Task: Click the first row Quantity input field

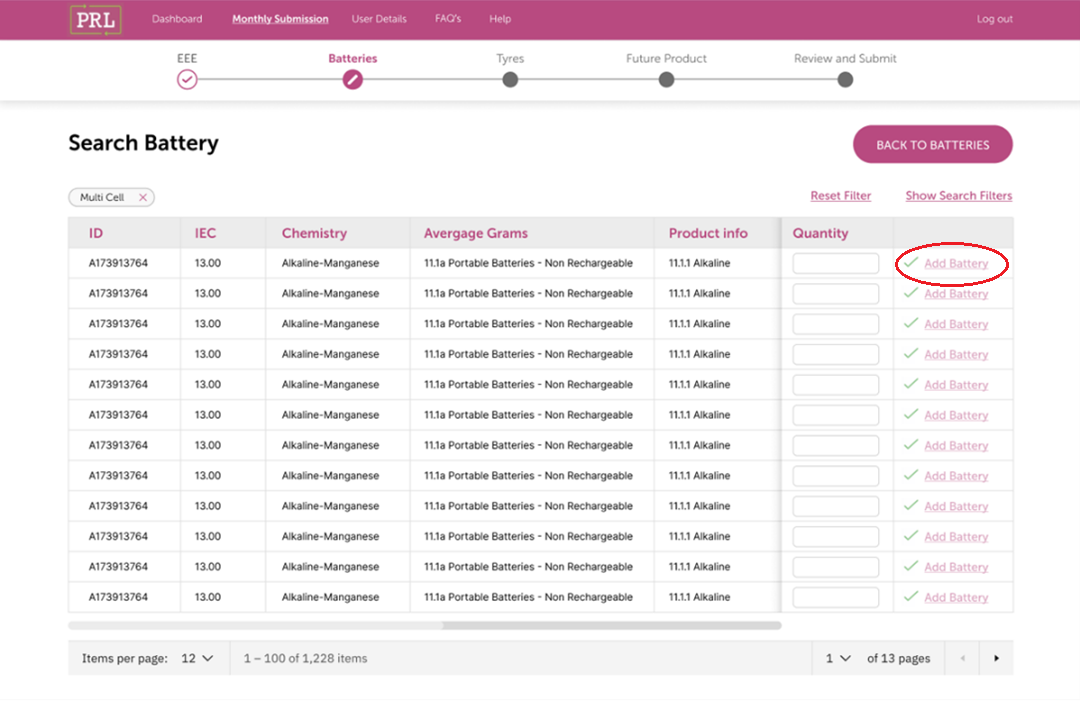Action: (835, 264)
